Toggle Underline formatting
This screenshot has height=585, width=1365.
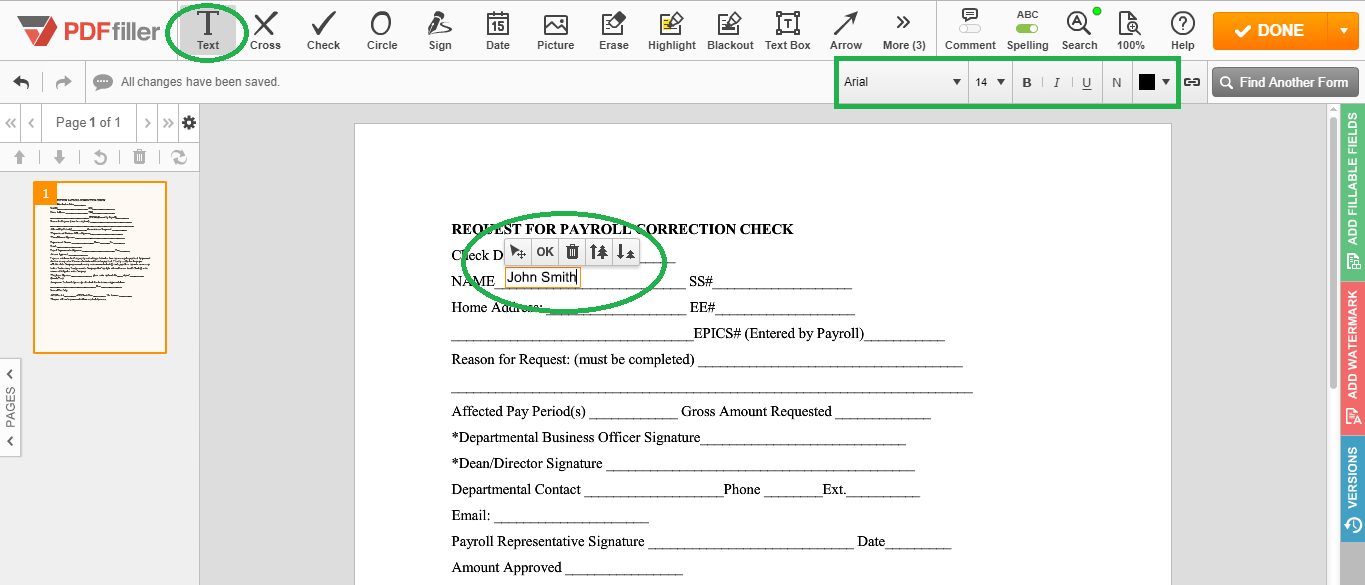pos(1086,82)
